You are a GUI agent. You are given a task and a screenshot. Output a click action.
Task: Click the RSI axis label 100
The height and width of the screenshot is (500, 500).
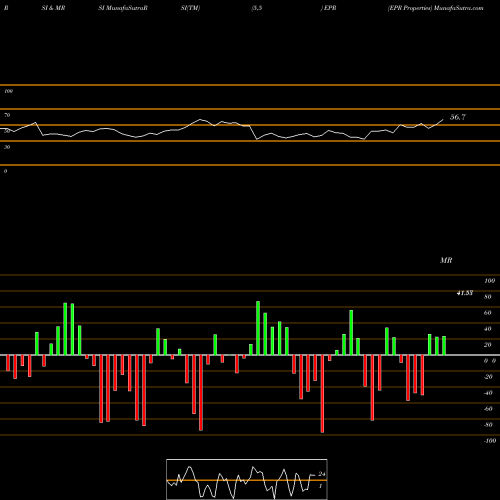(x=9, y=91)
